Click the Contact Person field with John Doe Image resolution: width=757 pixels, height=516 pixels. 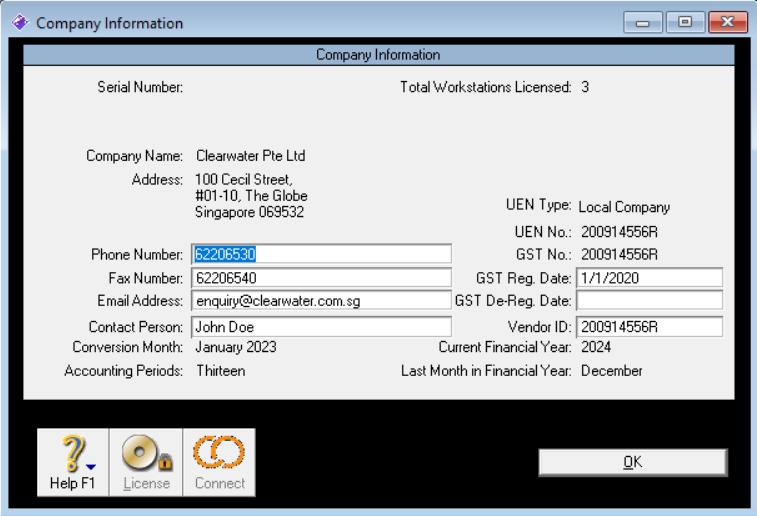pyautogui.click(x=320, y=327)
